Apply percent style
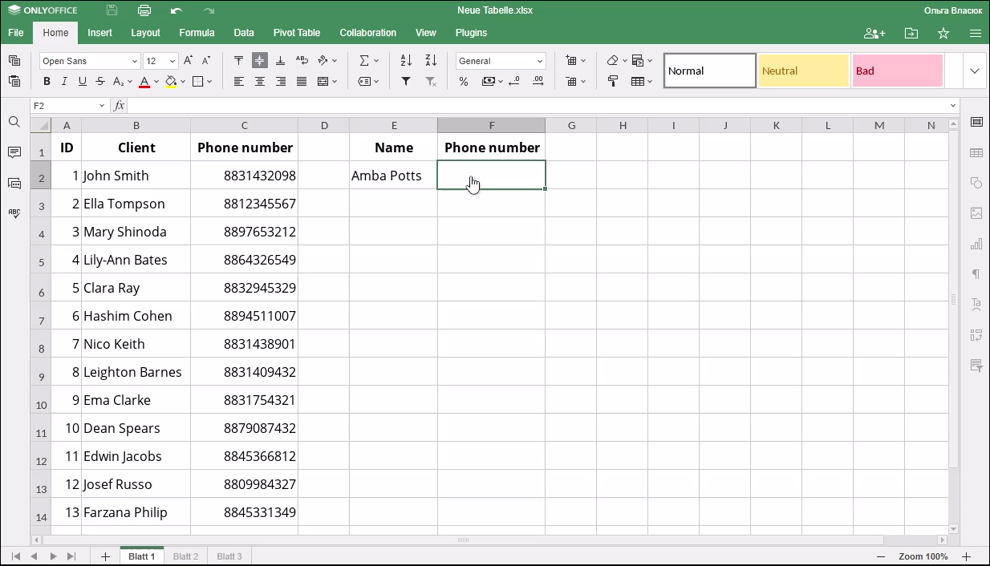 point(463,81)
